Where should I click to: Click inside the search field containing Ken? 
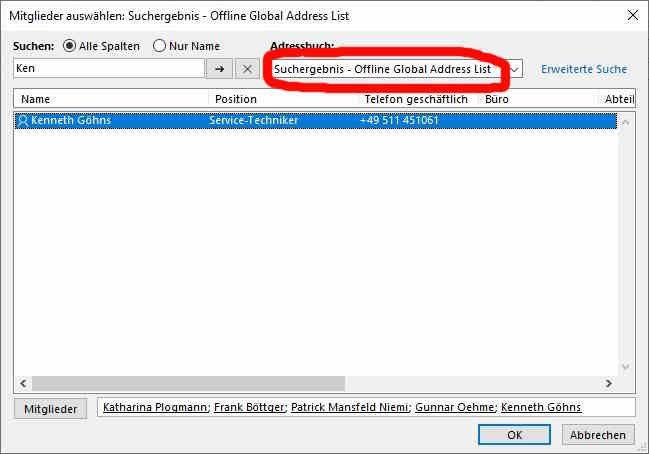pyautogui.click(x=108, y=69)
